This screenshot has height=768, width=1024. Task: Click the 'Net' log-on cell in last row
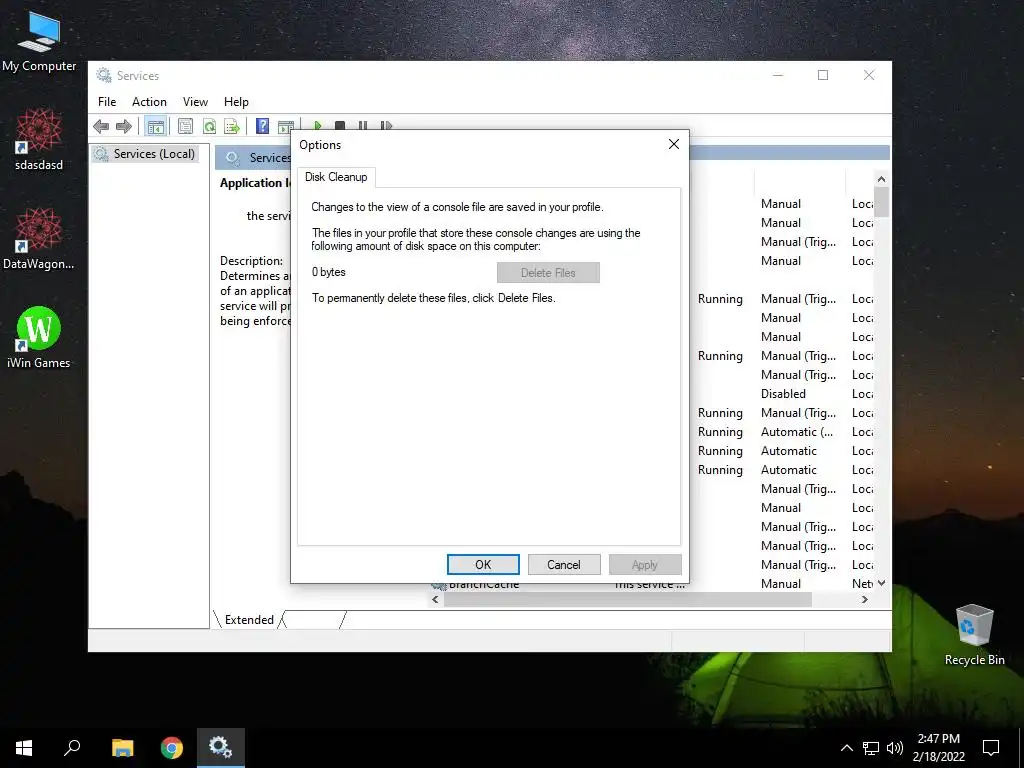862,584
